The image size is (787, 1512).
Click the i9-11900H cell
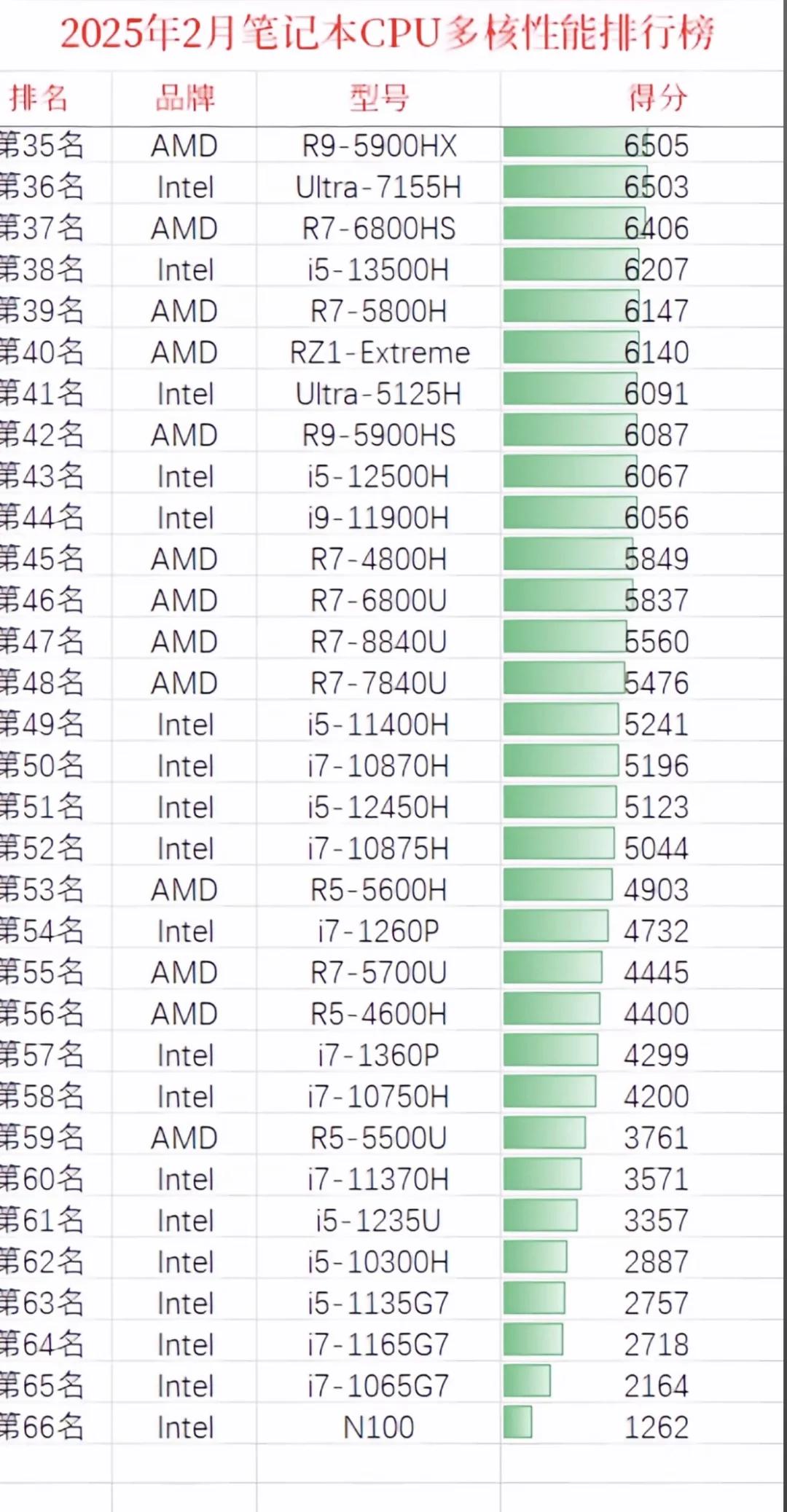tap(379, 518)
